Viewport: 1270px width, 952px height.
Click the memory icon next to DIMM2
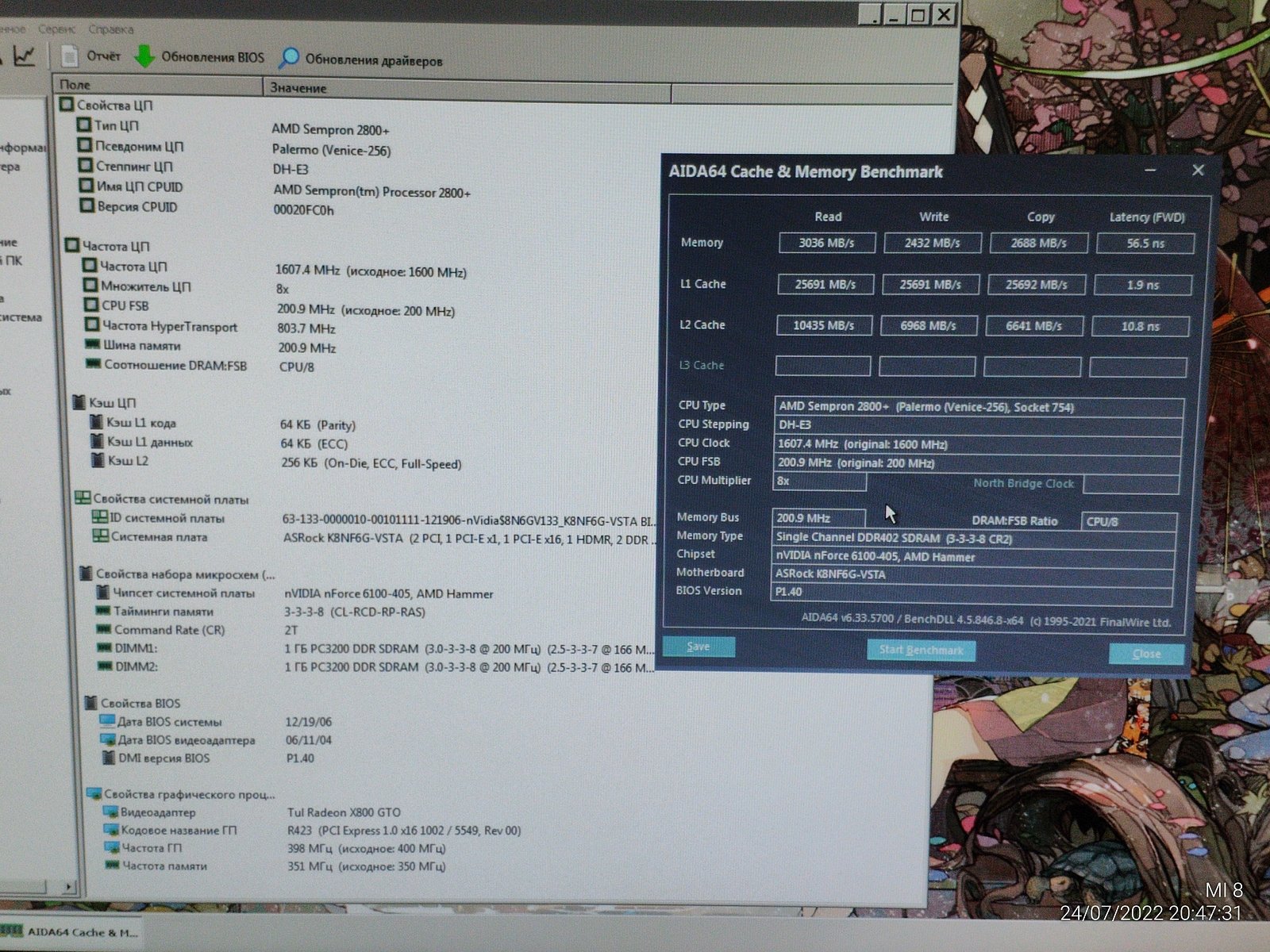105,666
